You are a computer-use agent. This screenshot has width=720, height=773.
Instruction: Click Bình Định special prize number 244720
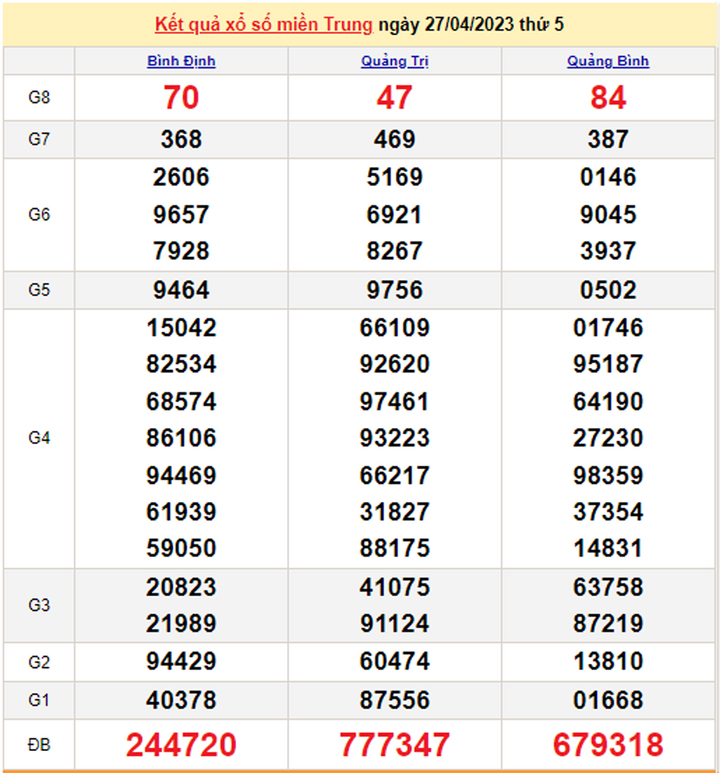(x=181, y=745)
